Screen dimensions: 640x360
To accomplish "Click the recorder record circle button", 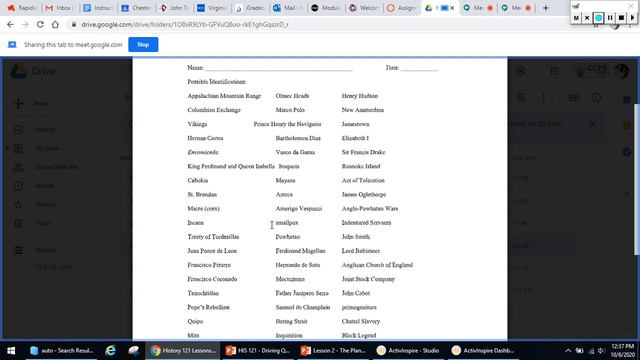I will (598, 18).
